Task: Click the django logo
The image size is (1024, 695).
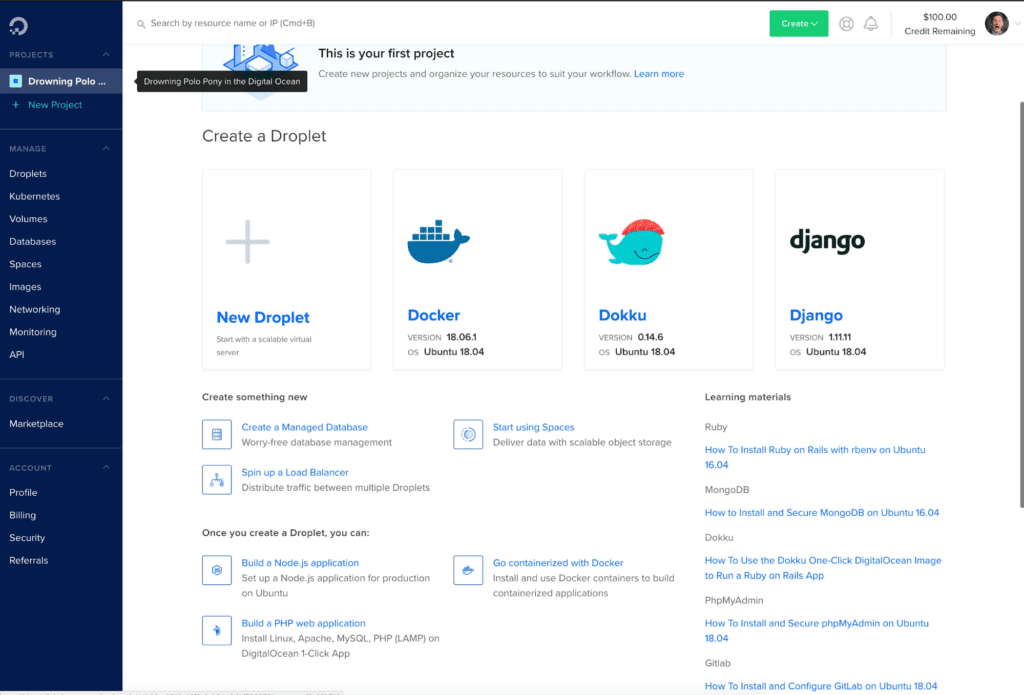Action: tap(827, 241)
